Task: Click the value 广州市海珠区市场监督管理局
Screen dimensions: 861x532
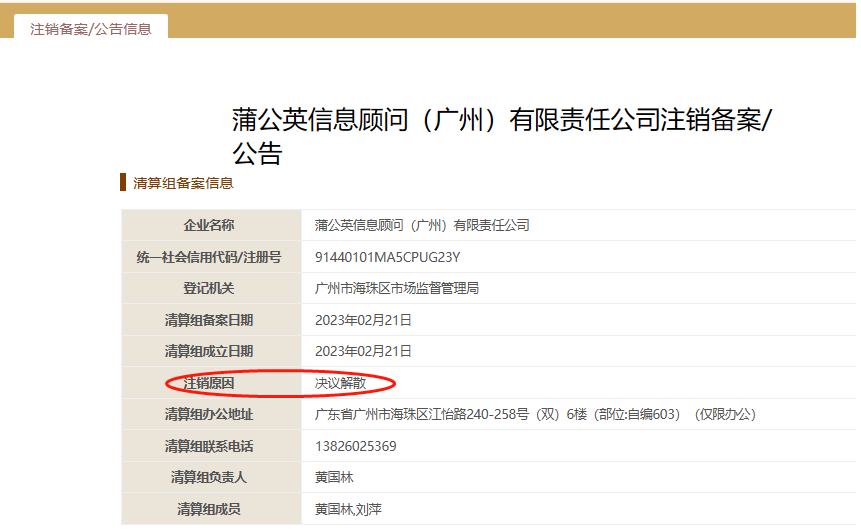Action: coord(397,289)
